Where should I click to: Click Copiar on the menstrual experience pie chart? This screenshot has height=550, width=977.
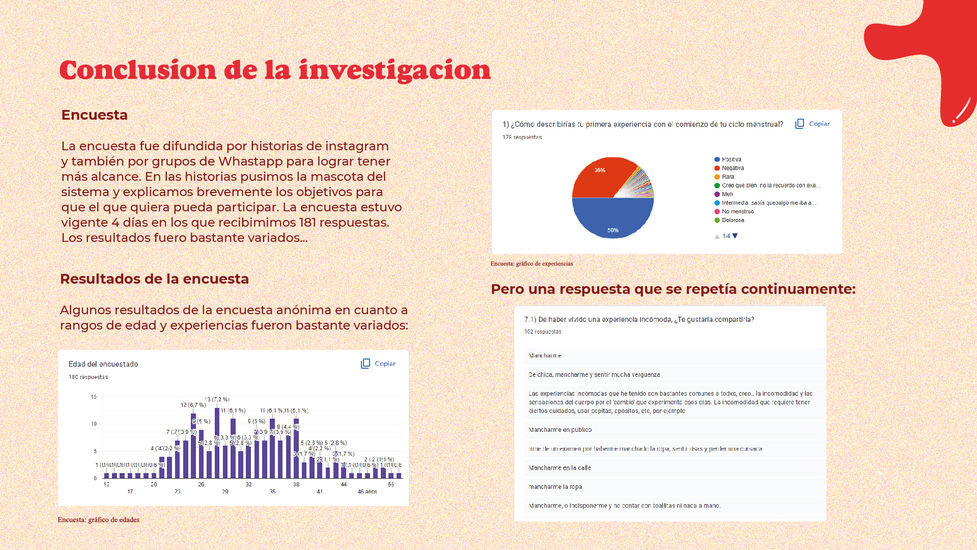click(812, 124)
